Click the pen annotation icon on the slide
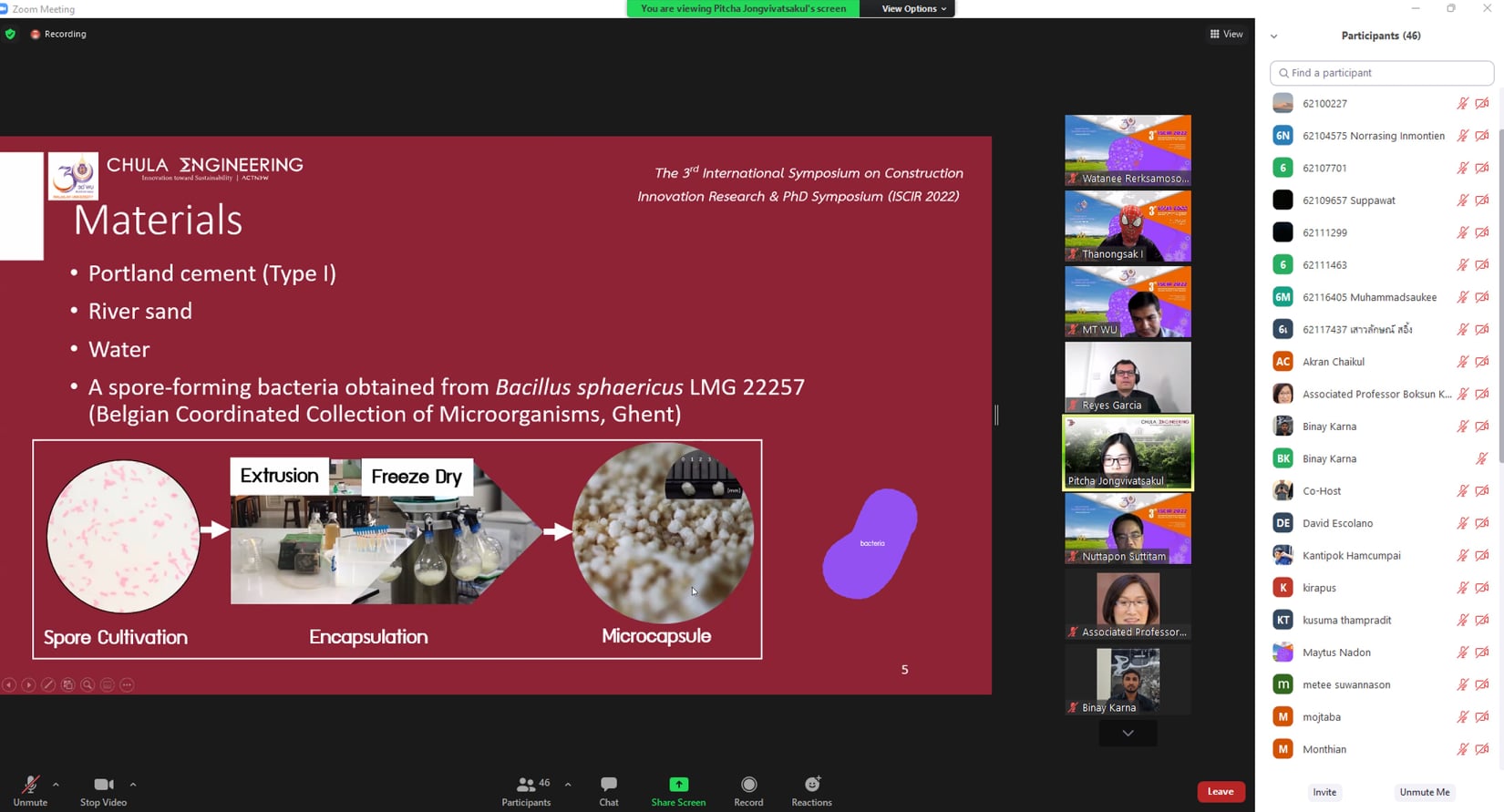The image size is (1504, 812). (x=48, y=684)
